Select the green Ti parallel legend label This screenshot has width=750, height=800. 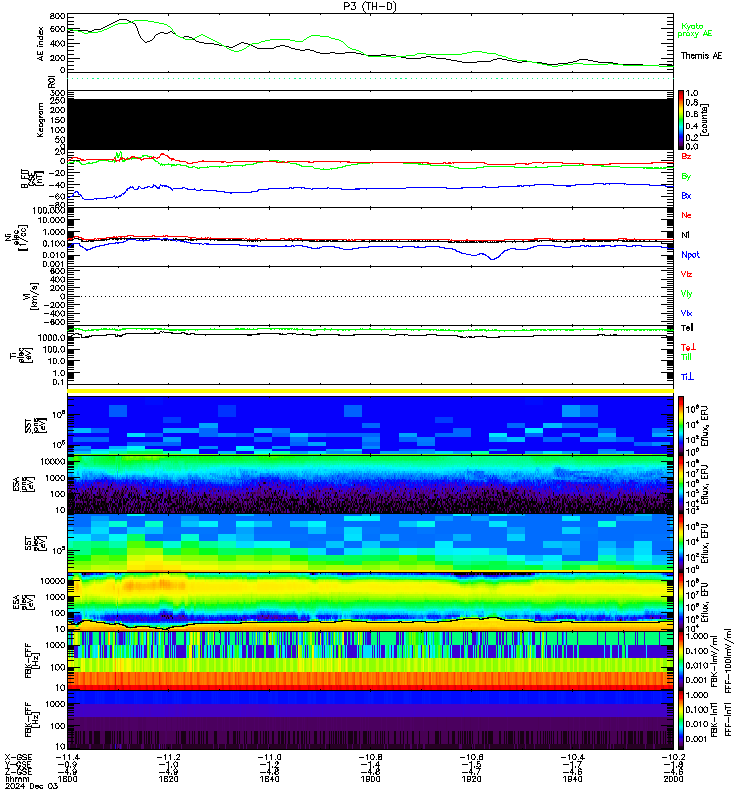[686, 357]
